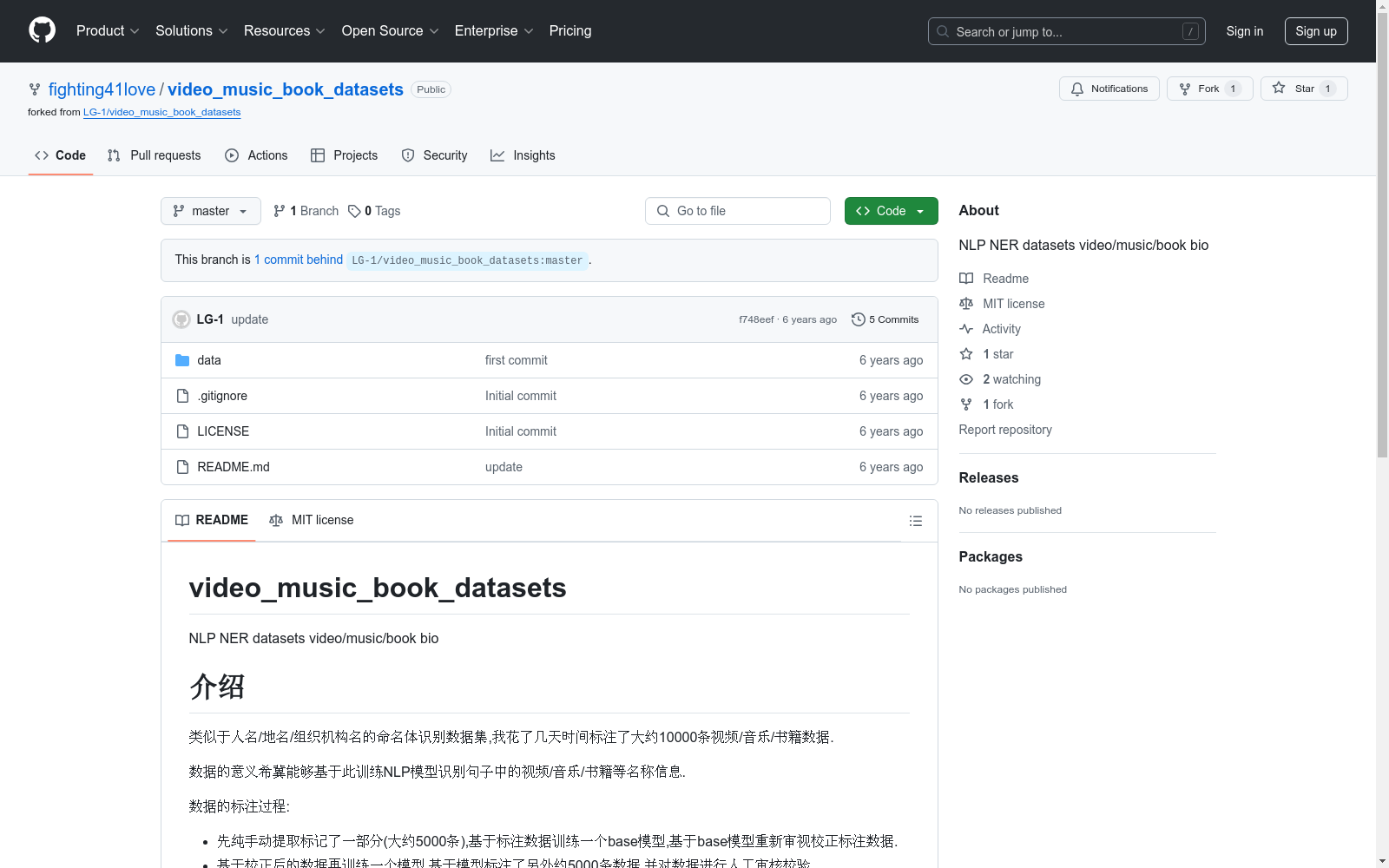Screen dimensions: 1389x868
Task: View the 1 Branch list
Action: tap(306, 211)
